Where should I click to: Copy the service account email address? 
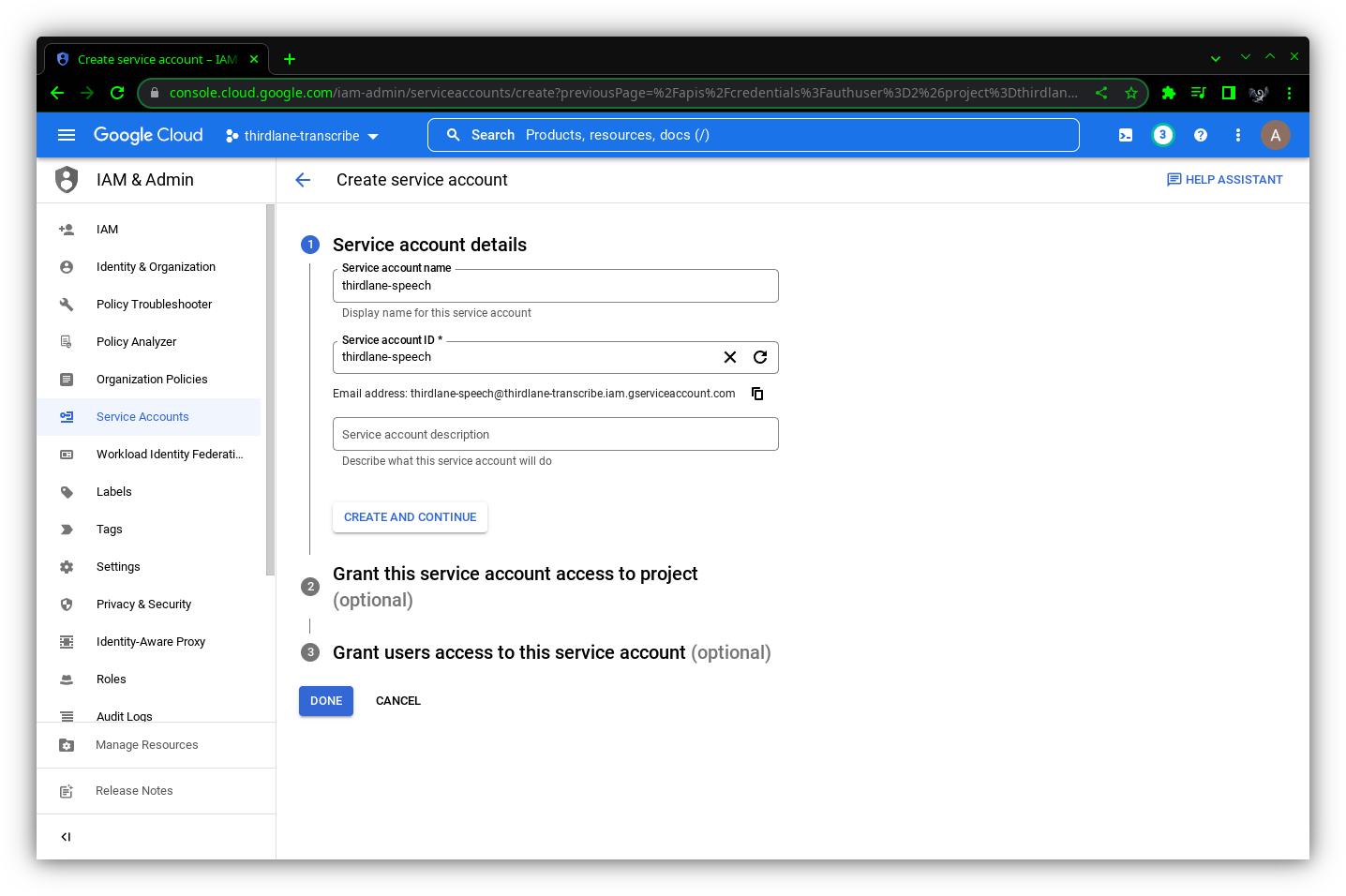point(757,394)
